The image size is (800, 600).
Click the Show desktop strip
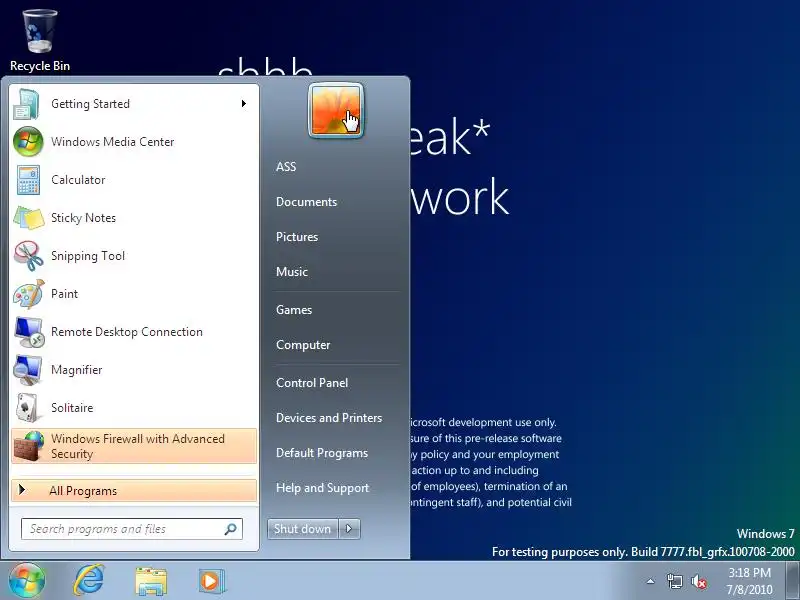792,580
